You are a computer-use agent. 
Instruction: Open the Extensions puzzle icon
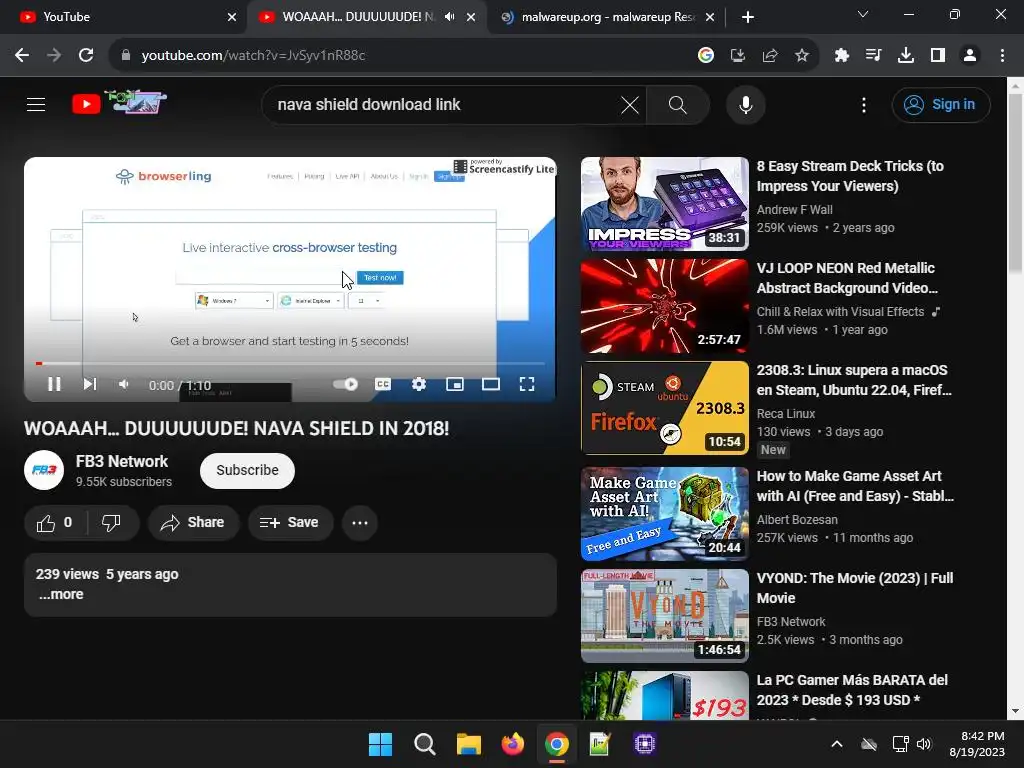pos(841,56)
